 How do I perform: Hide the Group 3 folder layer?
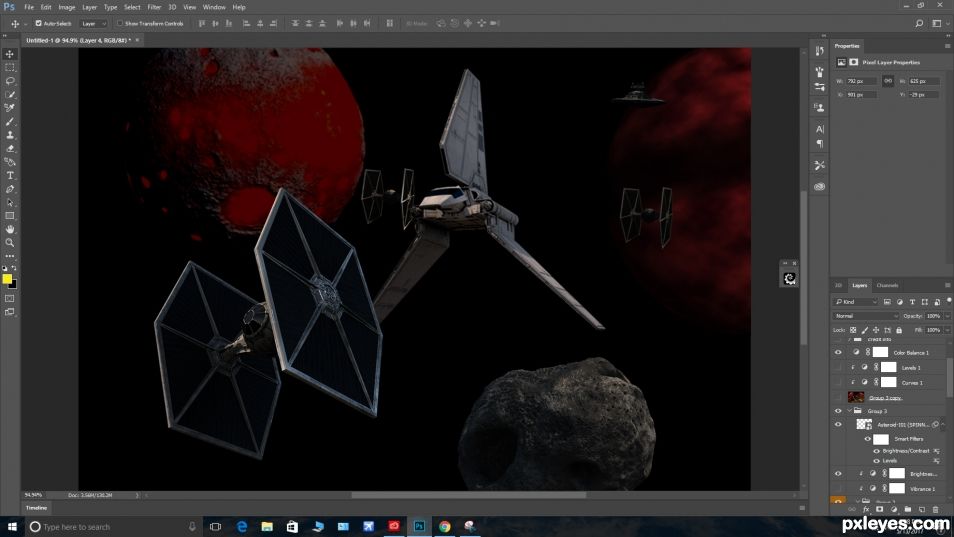pos(838,411)
